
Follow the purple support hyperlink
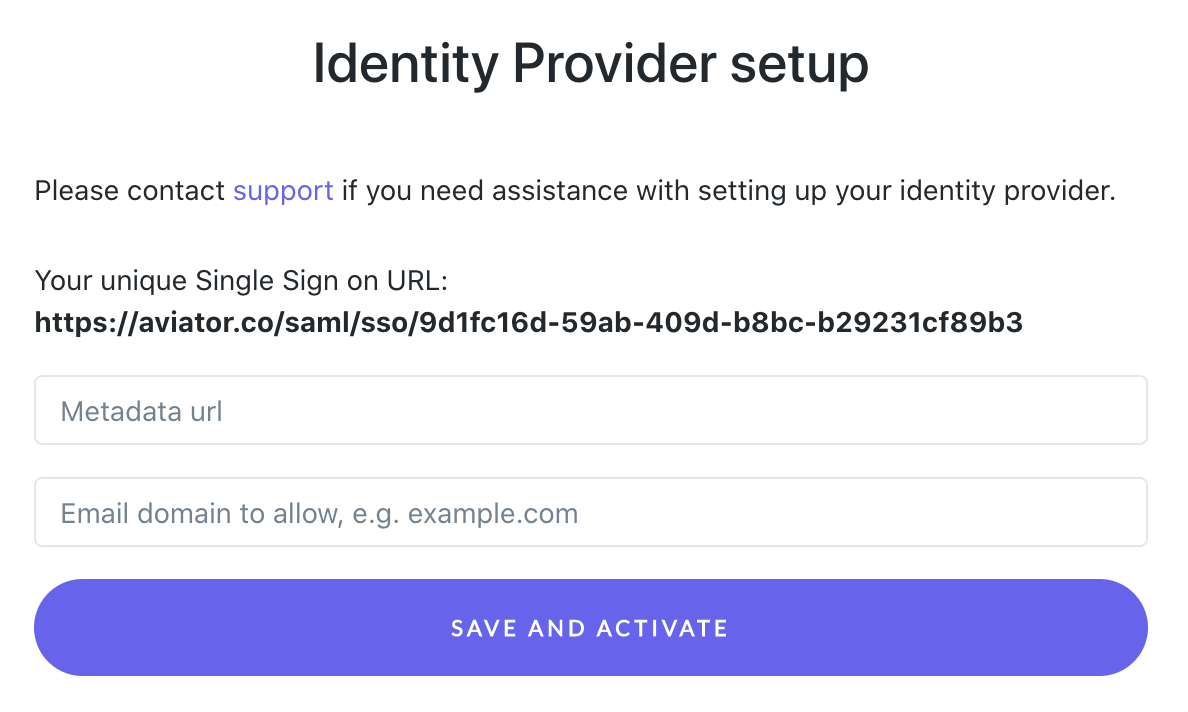pos(283,191)
